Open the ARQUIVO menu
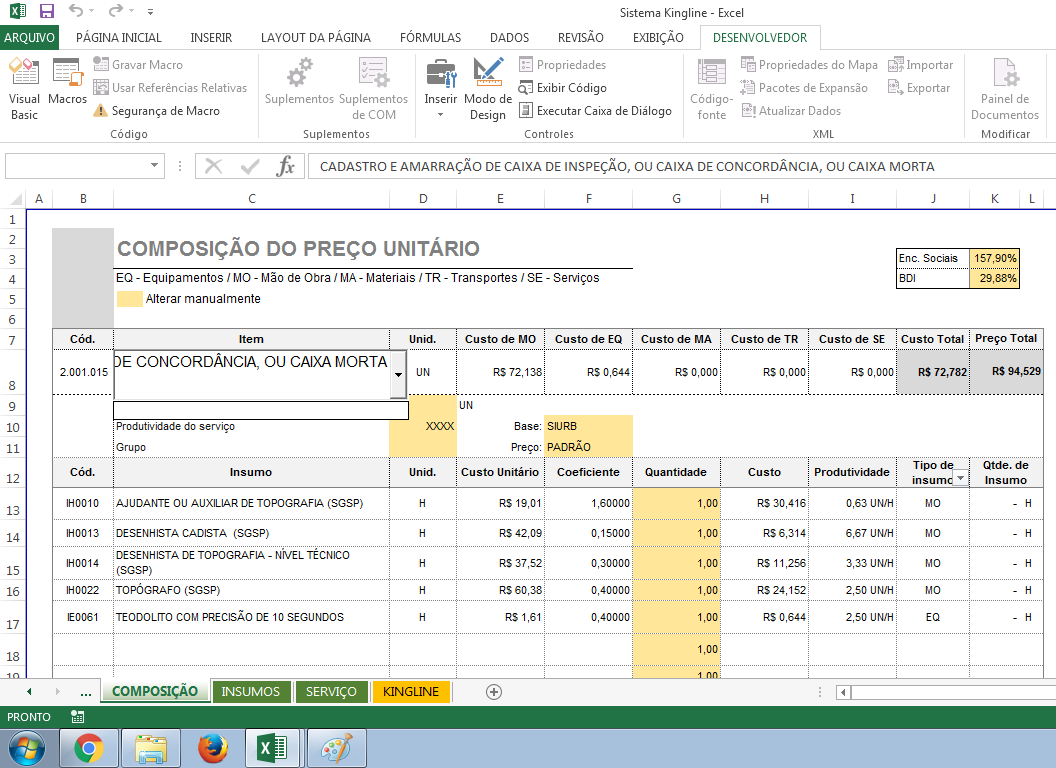The image size is (1056, 768). pyautogui.click(x=29, y=38)
